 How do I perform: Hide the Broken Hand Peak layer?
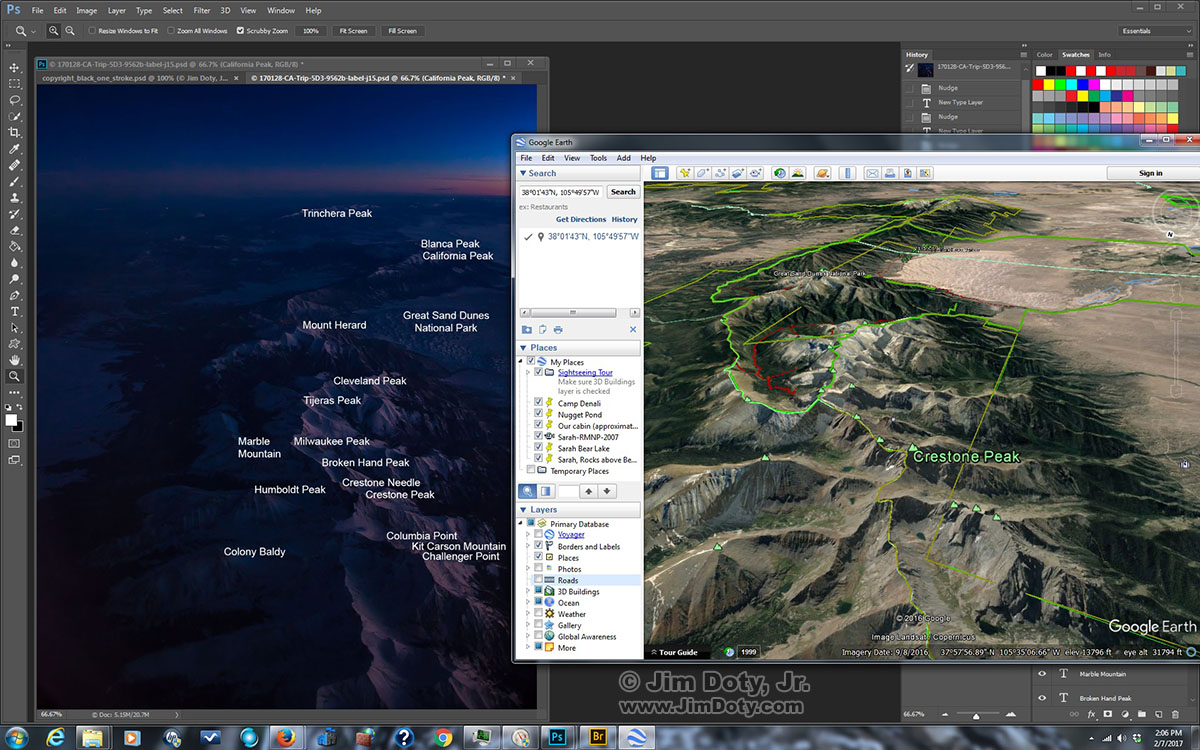[x=1042, y=698]
